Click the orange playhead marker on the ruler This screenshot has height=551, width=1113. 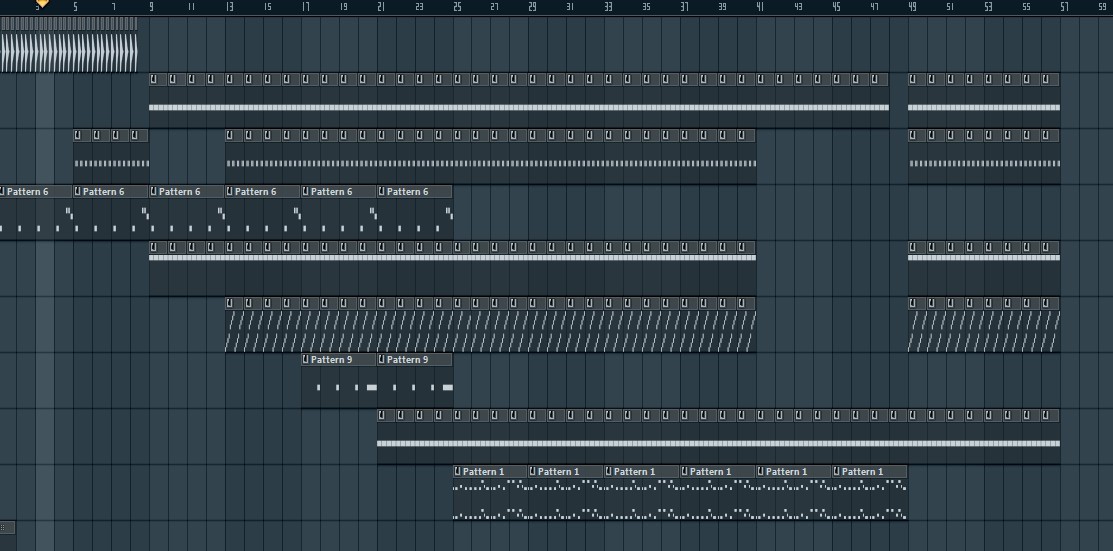[x=42, y=4]
